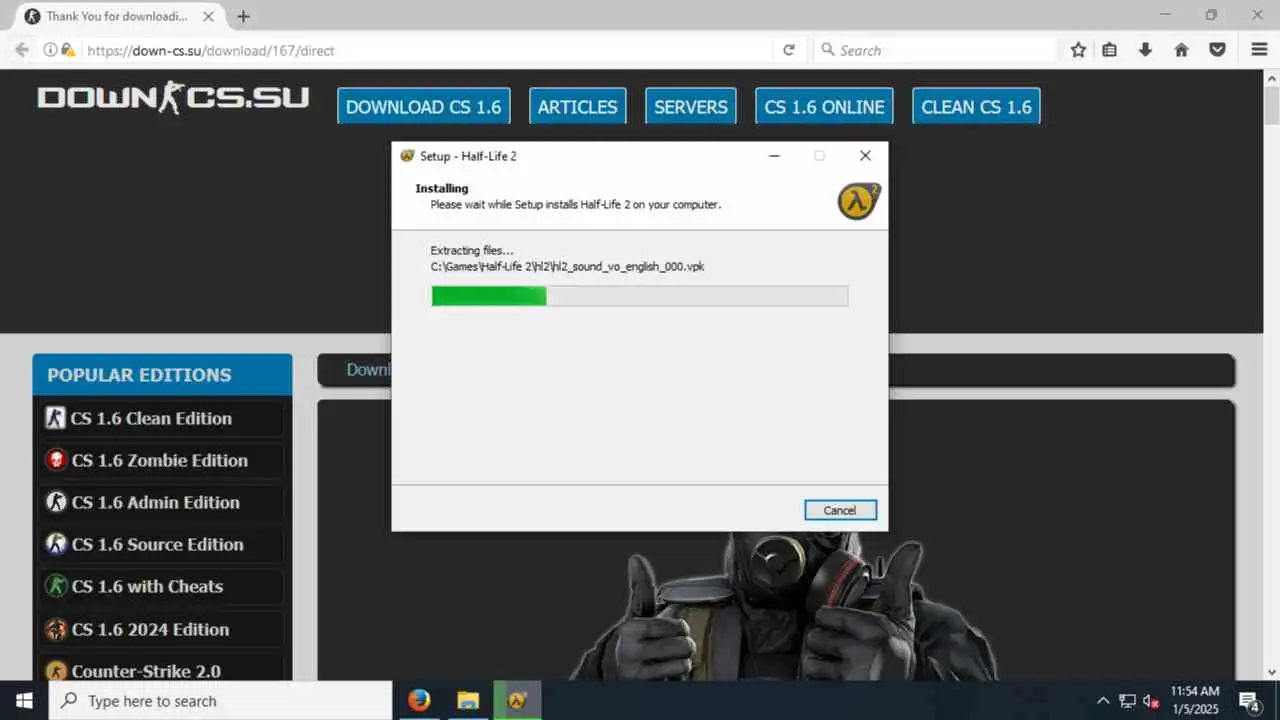Open CS 1.6 Zombie Edition link
This screenshot has height=720, width=1280.
[x=160, y=460]
